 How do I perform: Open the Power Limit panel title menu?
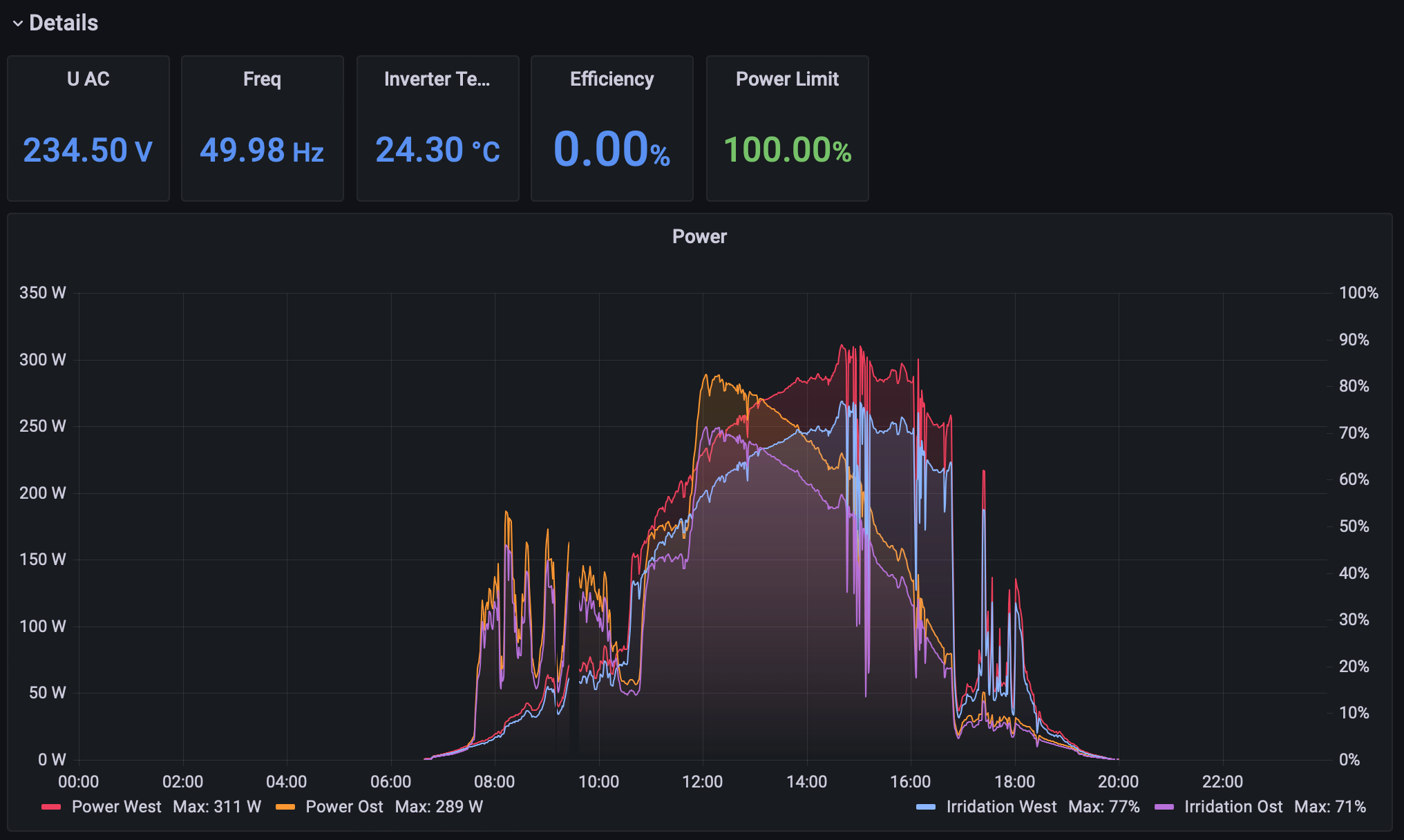coord(787,79)
